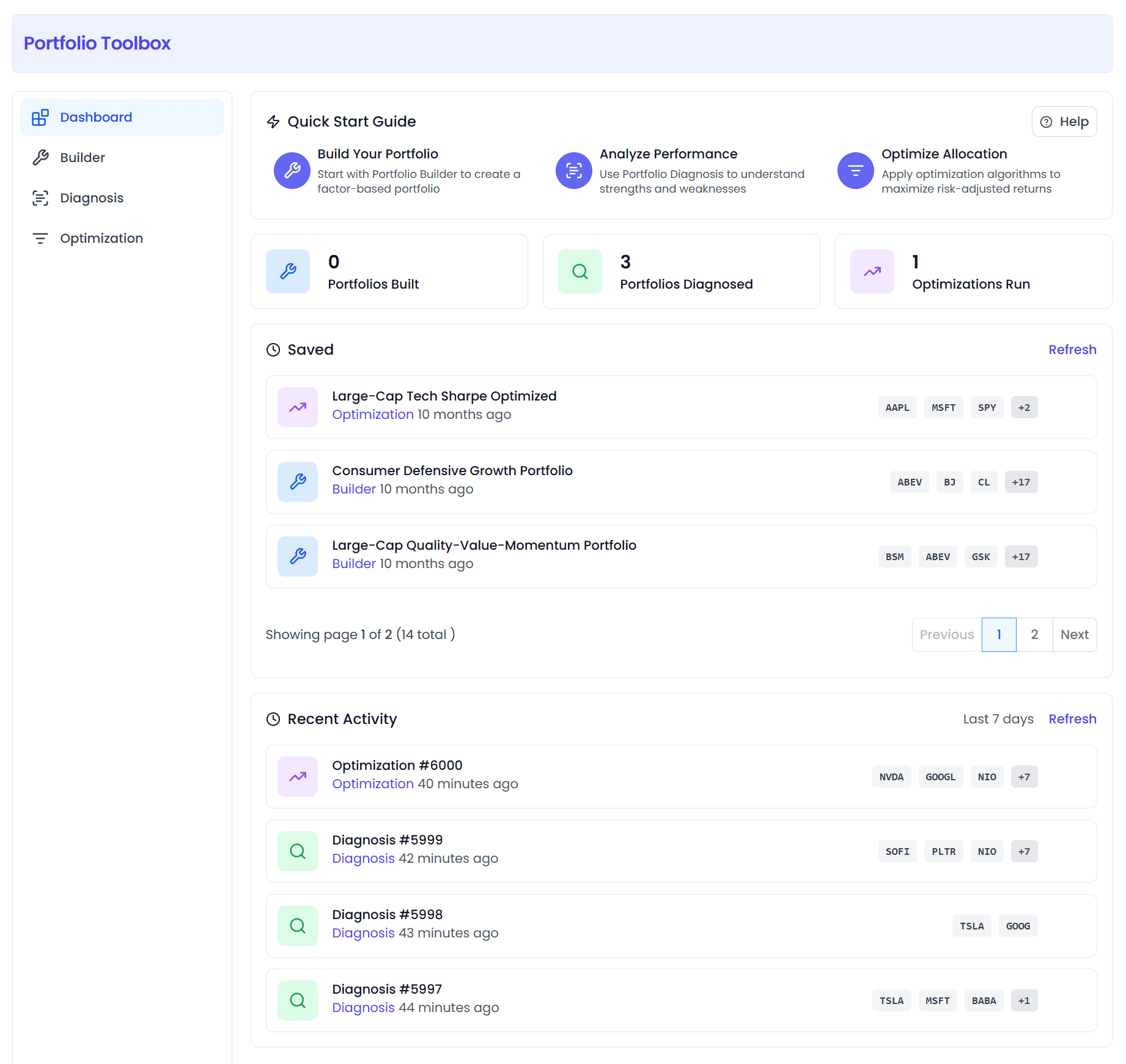The width and height of the screenshot is (1126, 1064).
Task: Click the NVDA ticker tag
Action: pos(891,777)
